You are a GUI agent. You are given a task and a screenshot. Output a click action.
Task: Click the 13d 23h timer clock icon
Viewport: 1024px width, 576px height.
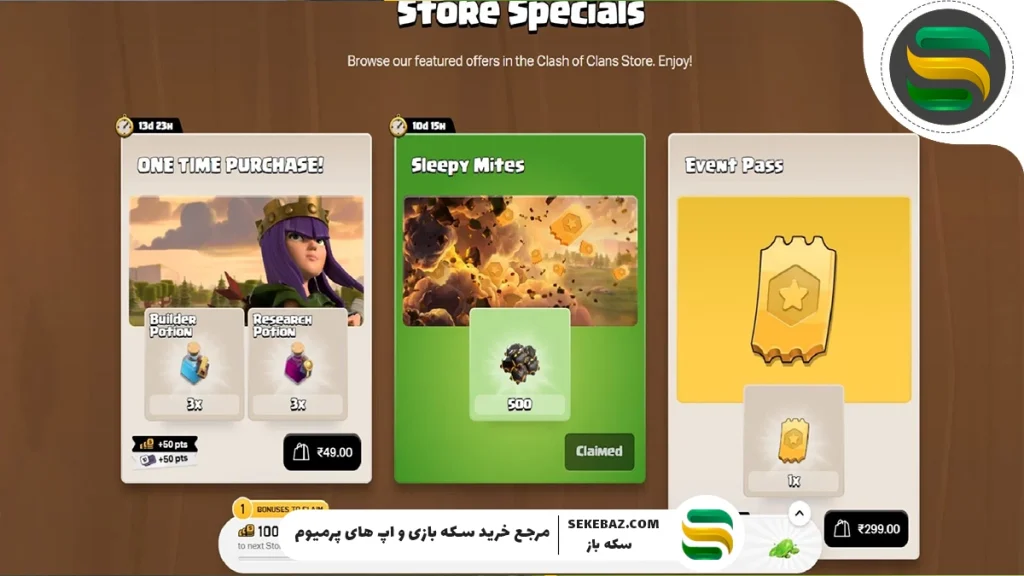124,125
